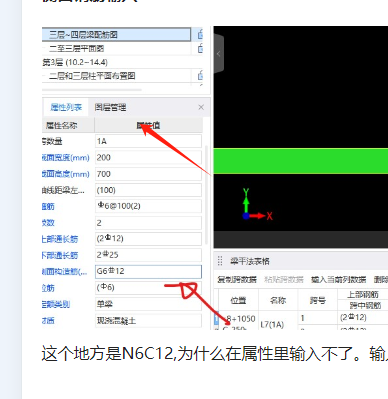Screen dimensions: 388x399
Task: Click the 下部通长筋 property name
Action: [60, 255]
